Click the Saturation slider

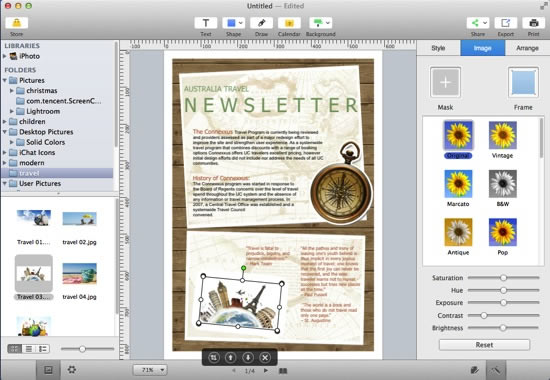(x=503, y=278)
